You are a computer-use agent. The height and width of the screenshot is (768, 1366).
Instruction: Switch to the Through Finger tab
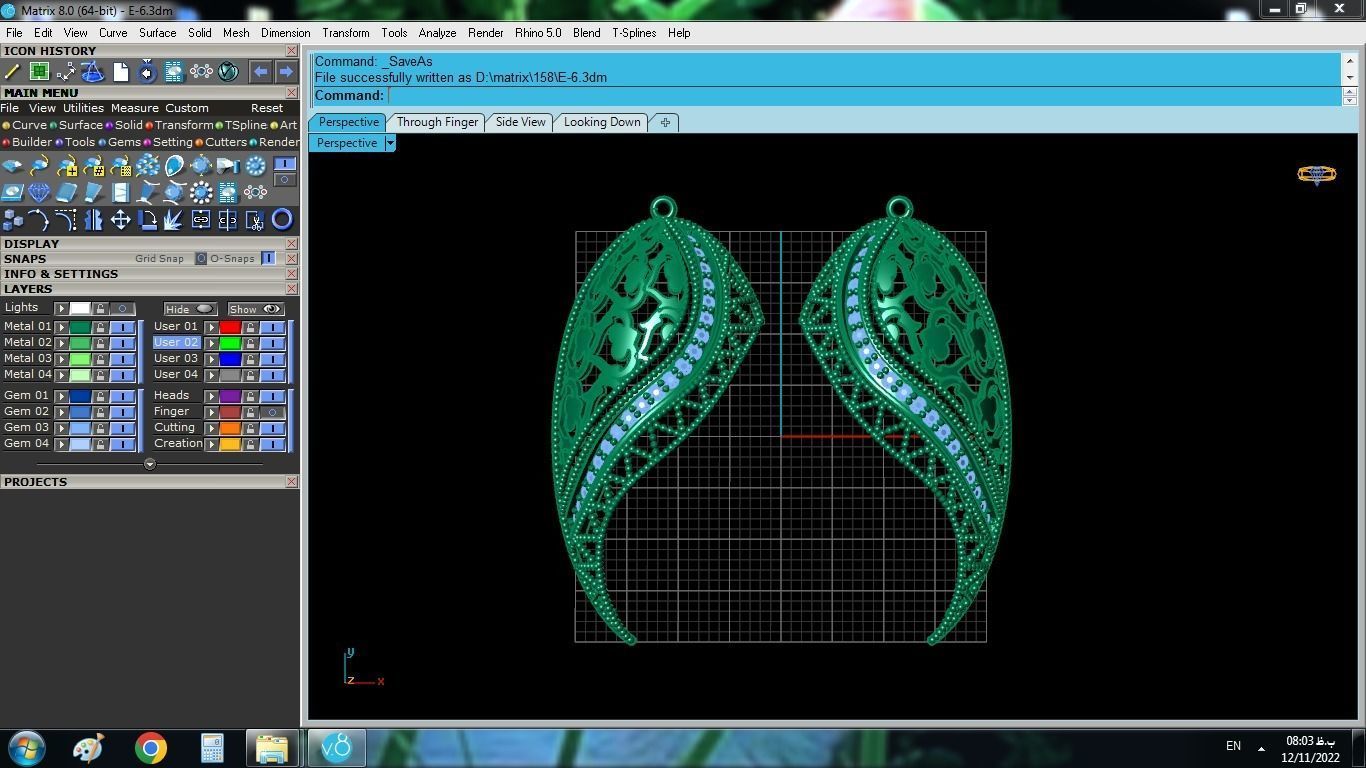[437, 122]
